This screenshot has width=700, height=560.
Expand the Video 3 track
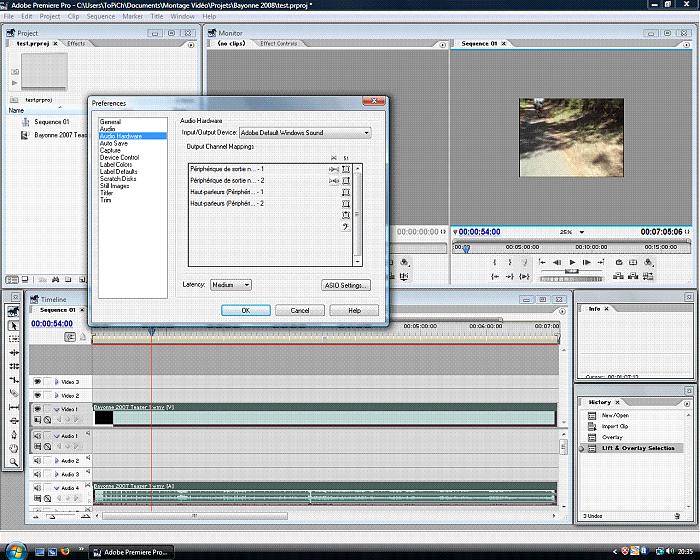coord(57,382)
